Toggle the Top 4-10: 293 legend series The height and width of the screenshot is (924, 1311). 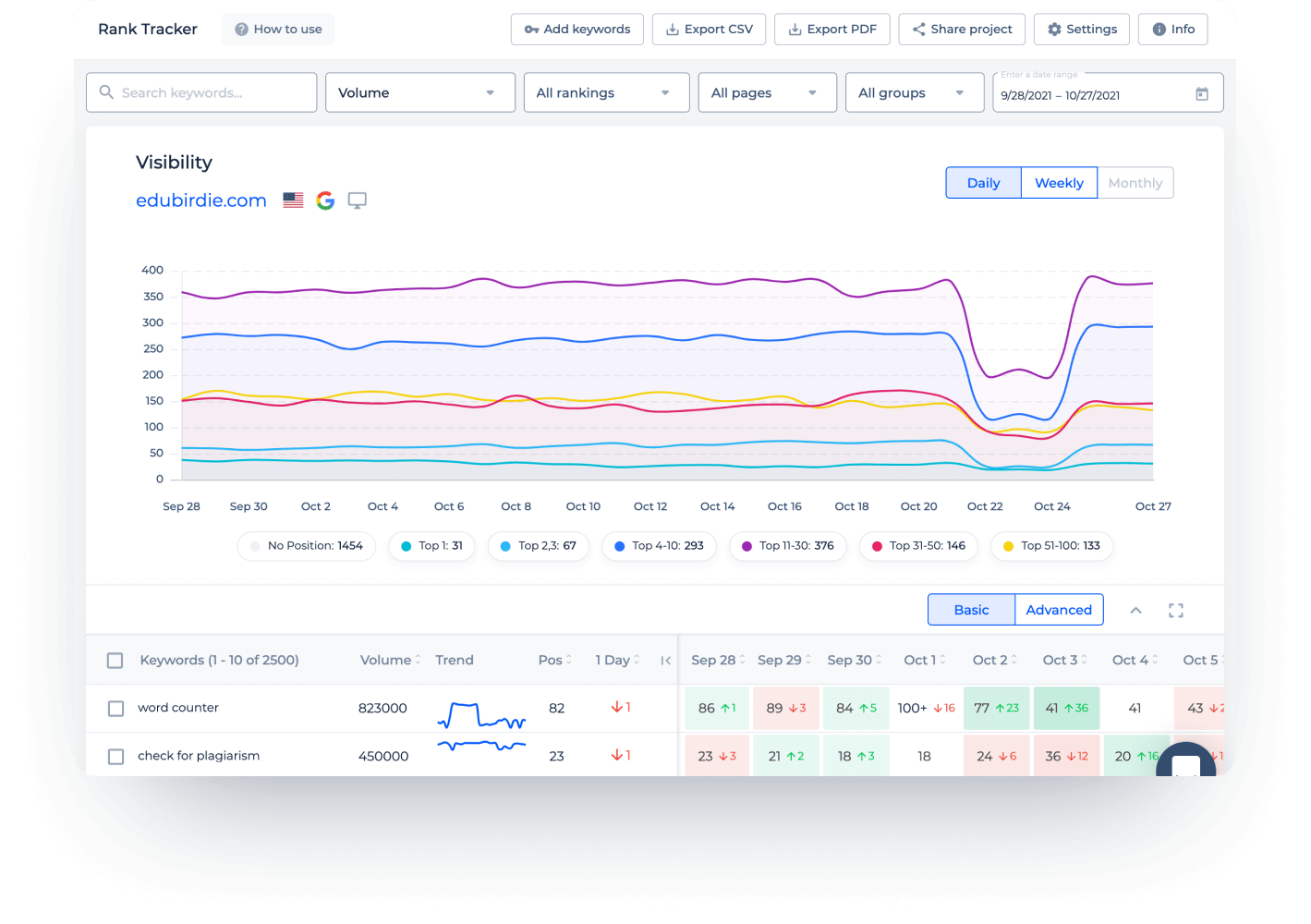pyautogui.click(x=659, y=546)
